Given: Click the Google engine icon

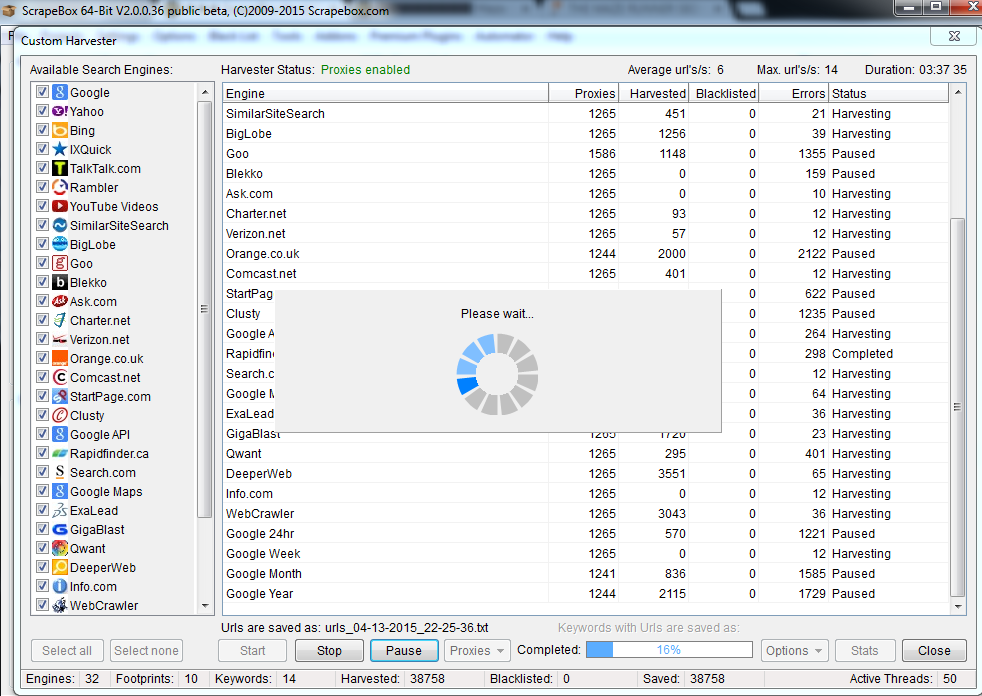Looking at the screenshot, I should click(59, 92).
